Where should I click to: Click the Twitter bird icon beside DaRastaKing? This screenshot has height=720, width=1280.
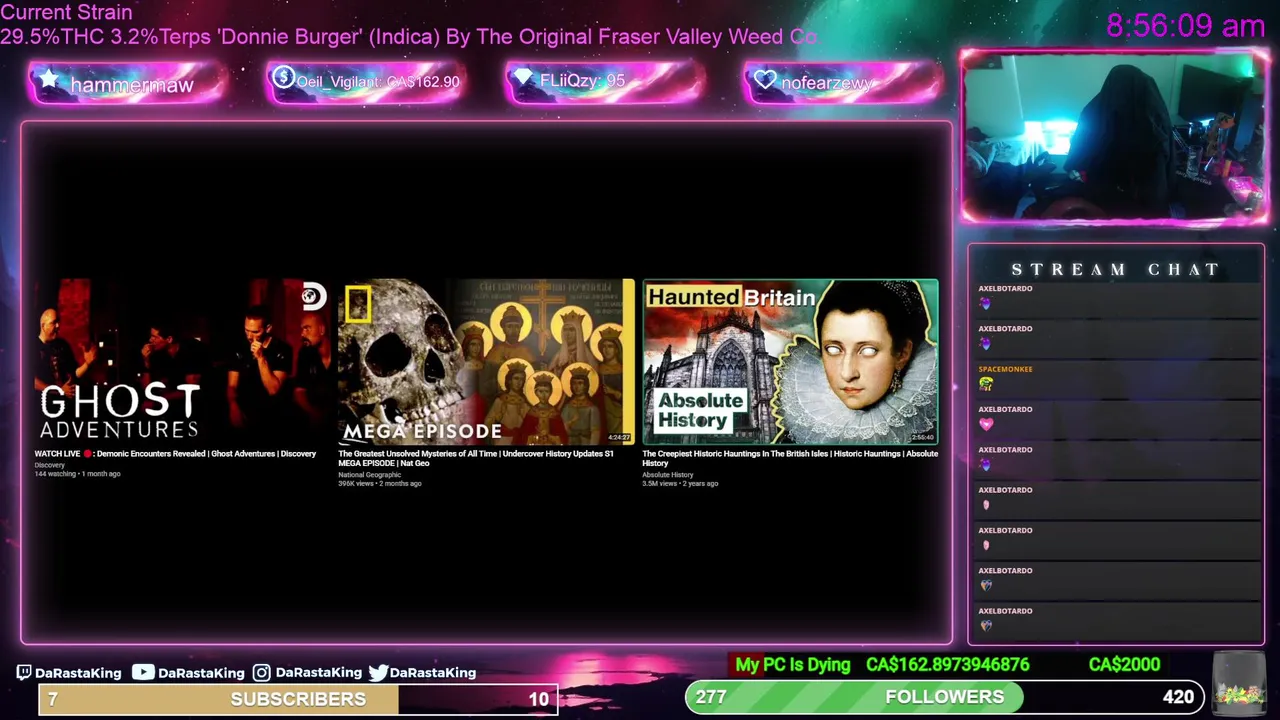378,673
